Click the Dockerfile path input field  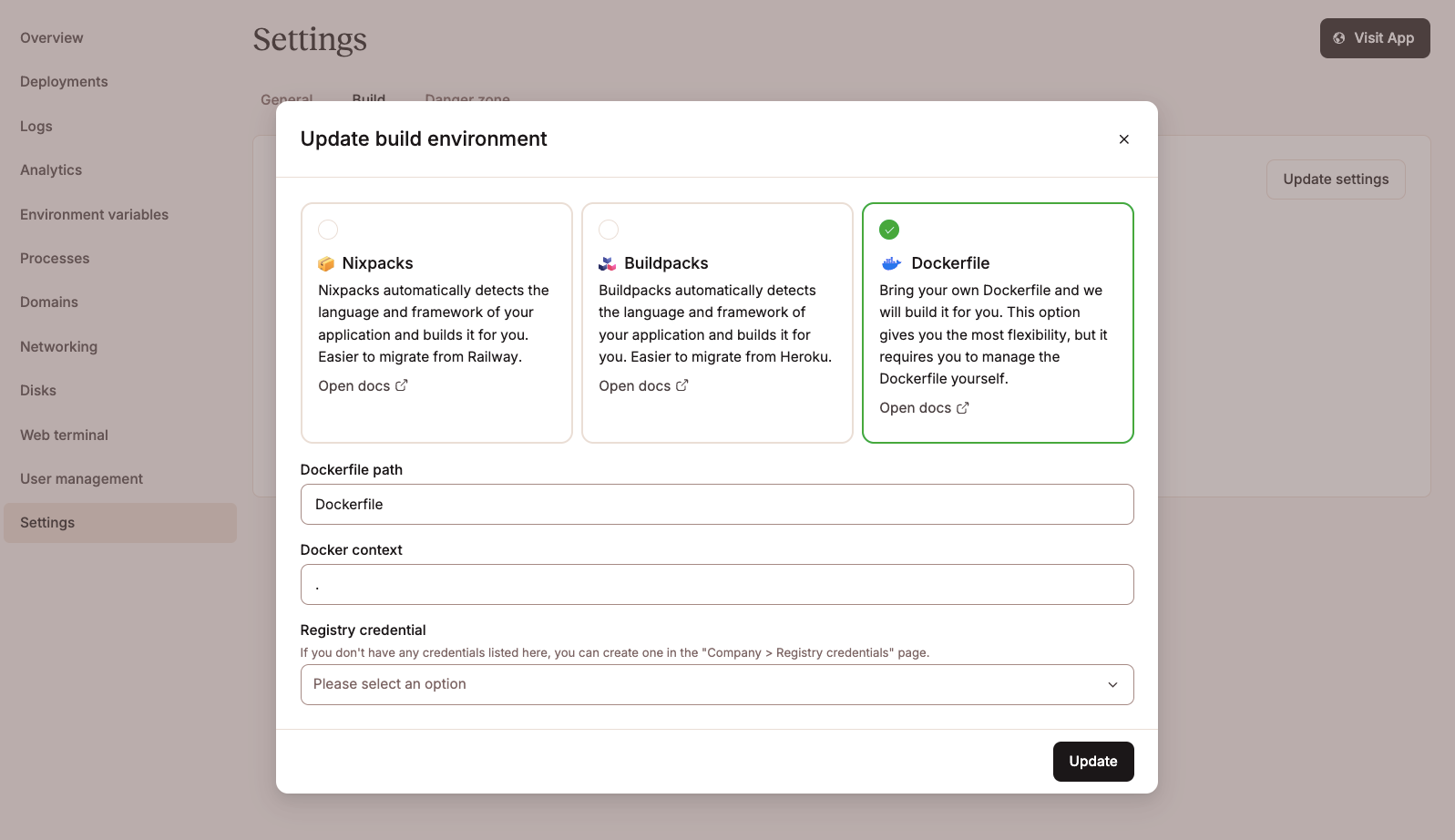click(716, 505)
